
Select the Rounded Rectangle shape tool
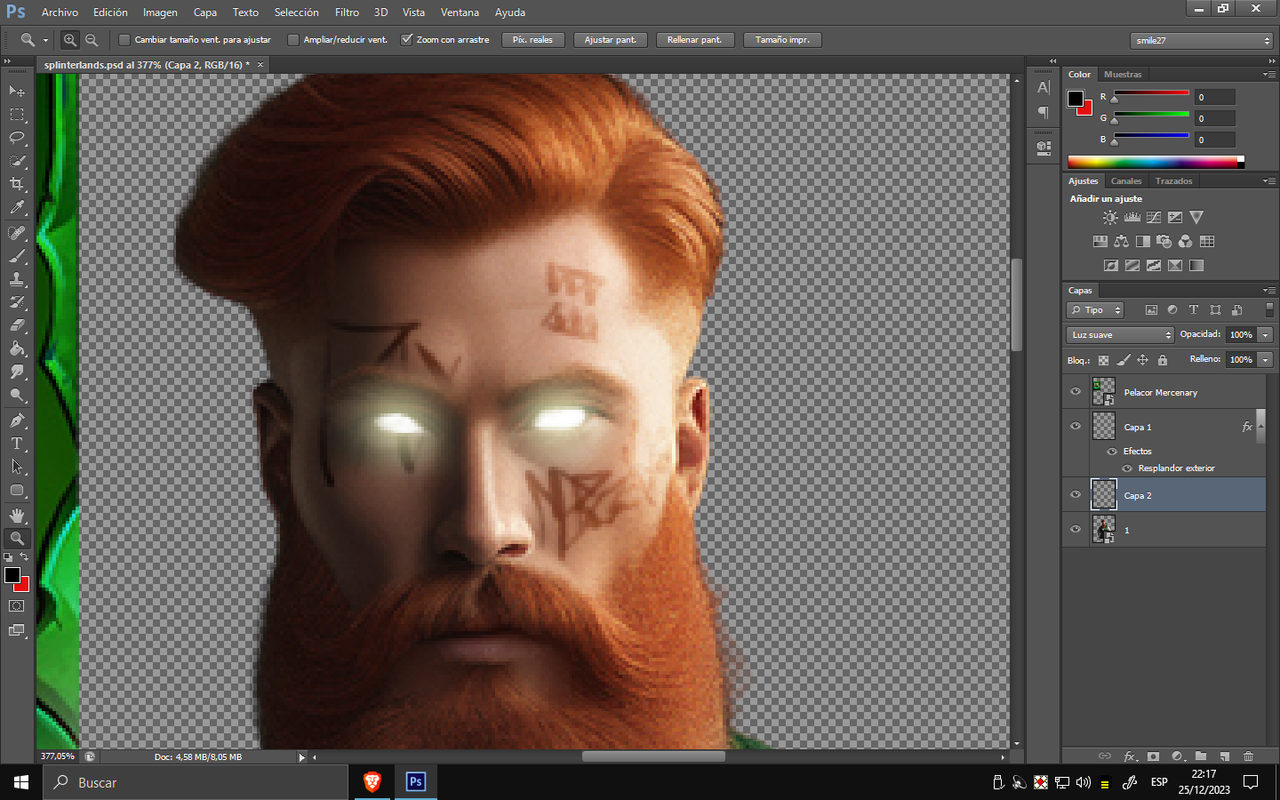17,490
